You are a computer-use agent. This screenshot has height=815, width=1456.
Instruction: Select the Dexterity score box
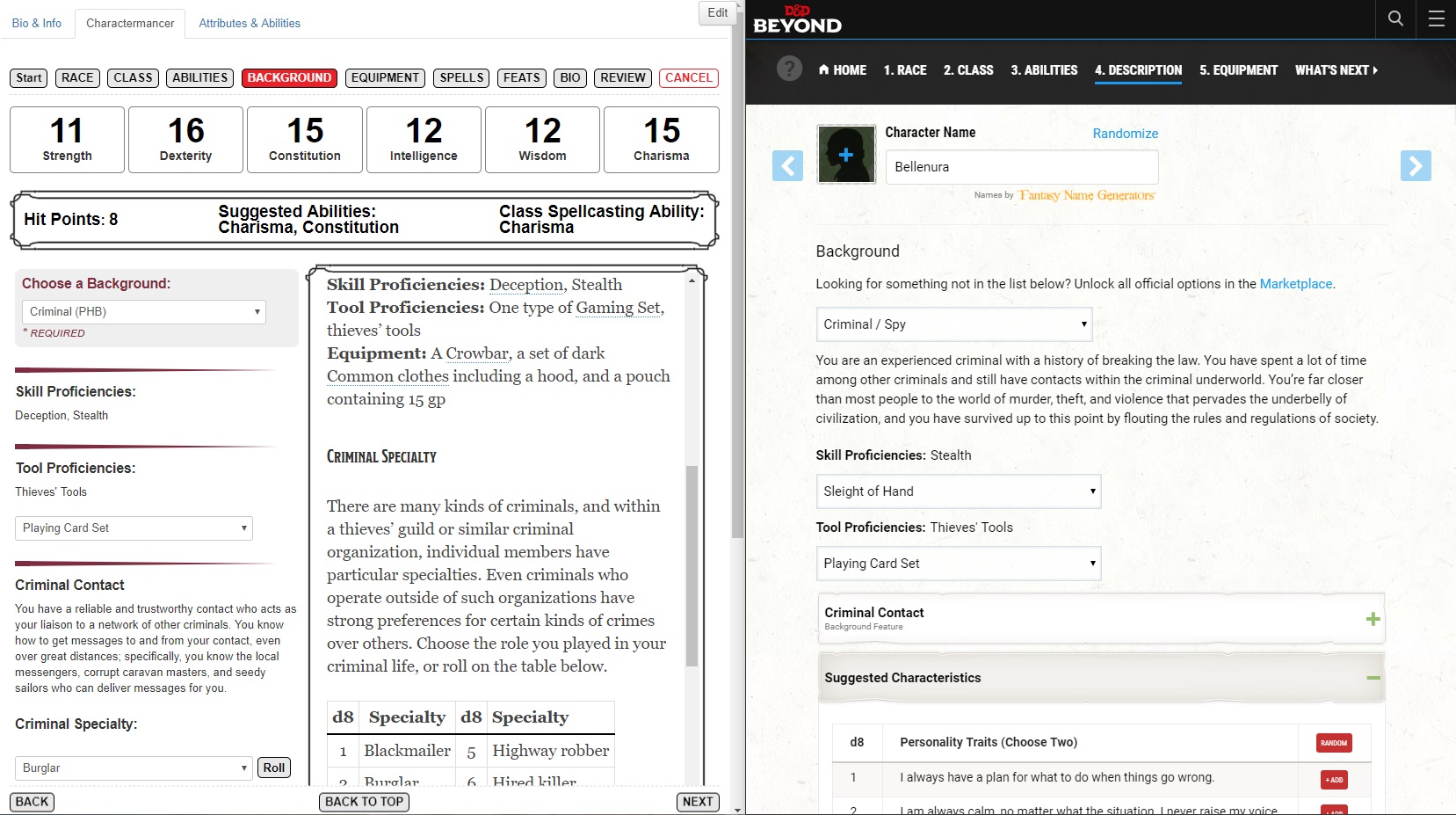pos(186,140)
